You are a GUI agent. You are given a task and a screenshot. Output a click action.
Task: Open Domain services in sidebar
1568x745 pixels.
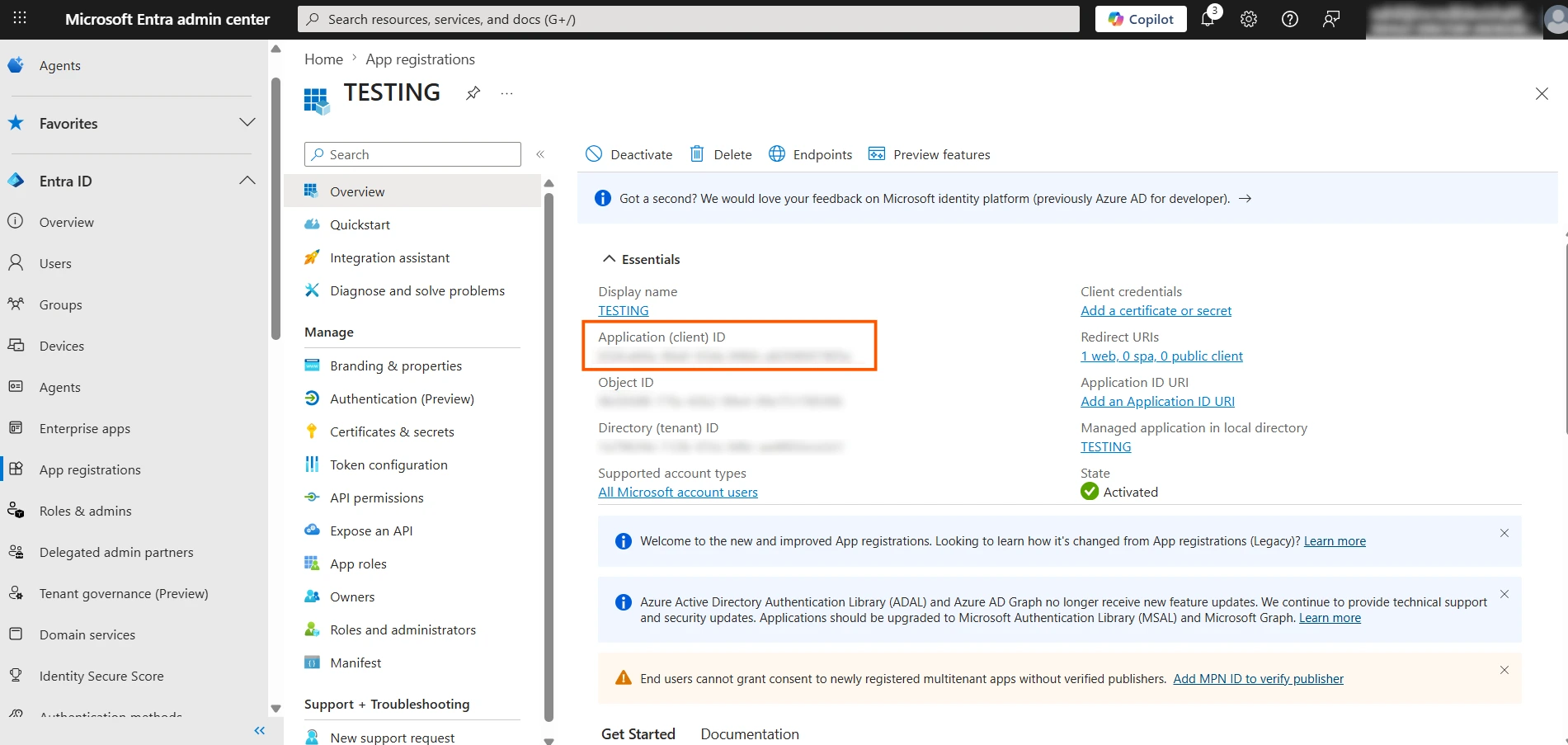(x=87, y=634)
